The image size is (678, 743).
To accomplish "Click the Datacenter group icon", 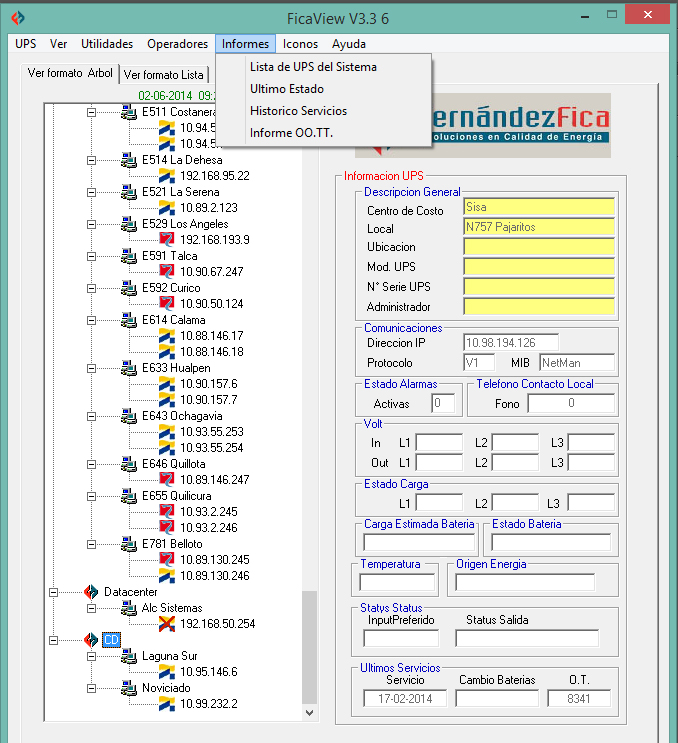I will (x=91, y=592).
